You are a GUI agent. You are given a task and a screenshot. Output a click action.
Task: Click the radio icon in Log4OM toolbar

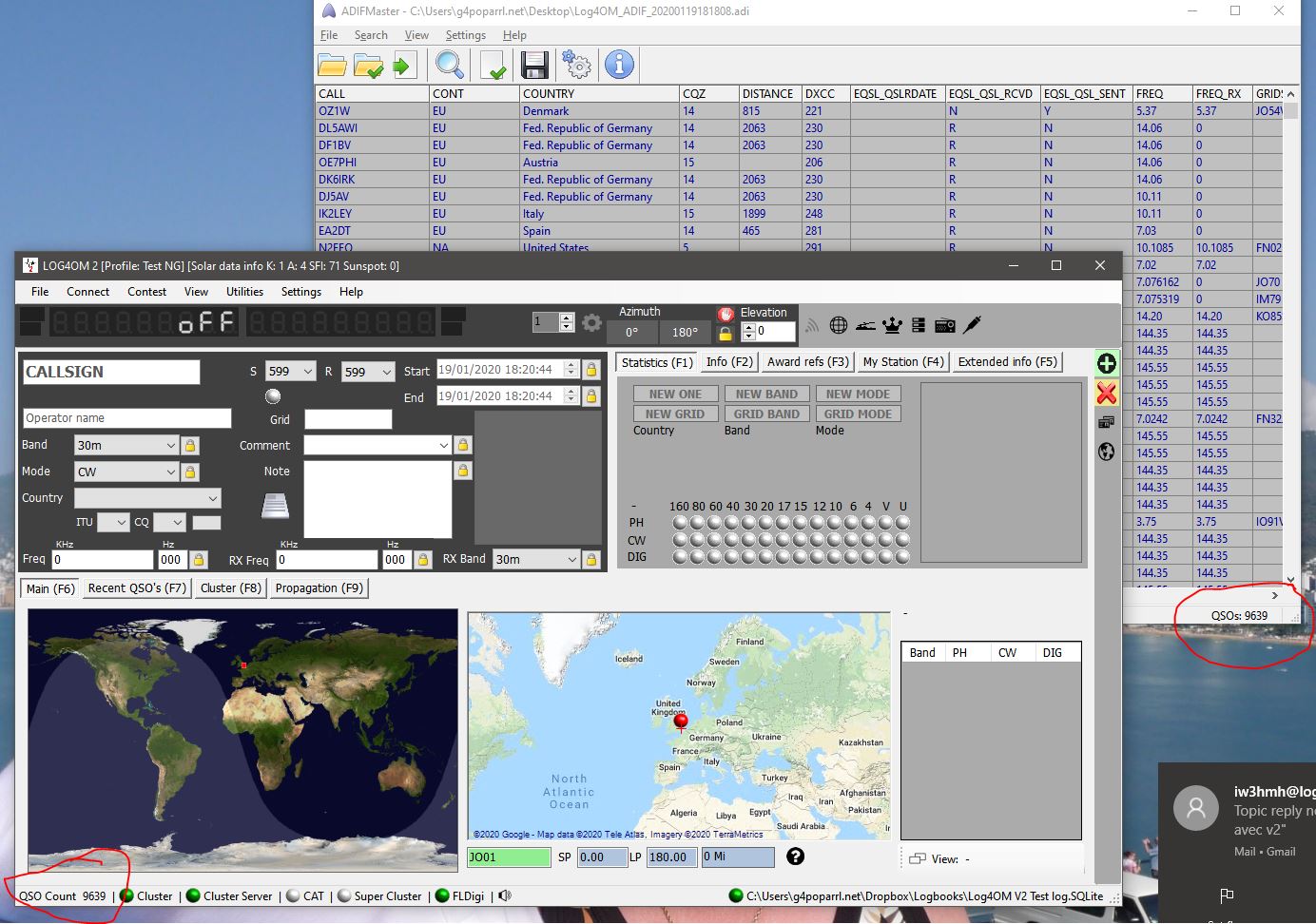945,325
